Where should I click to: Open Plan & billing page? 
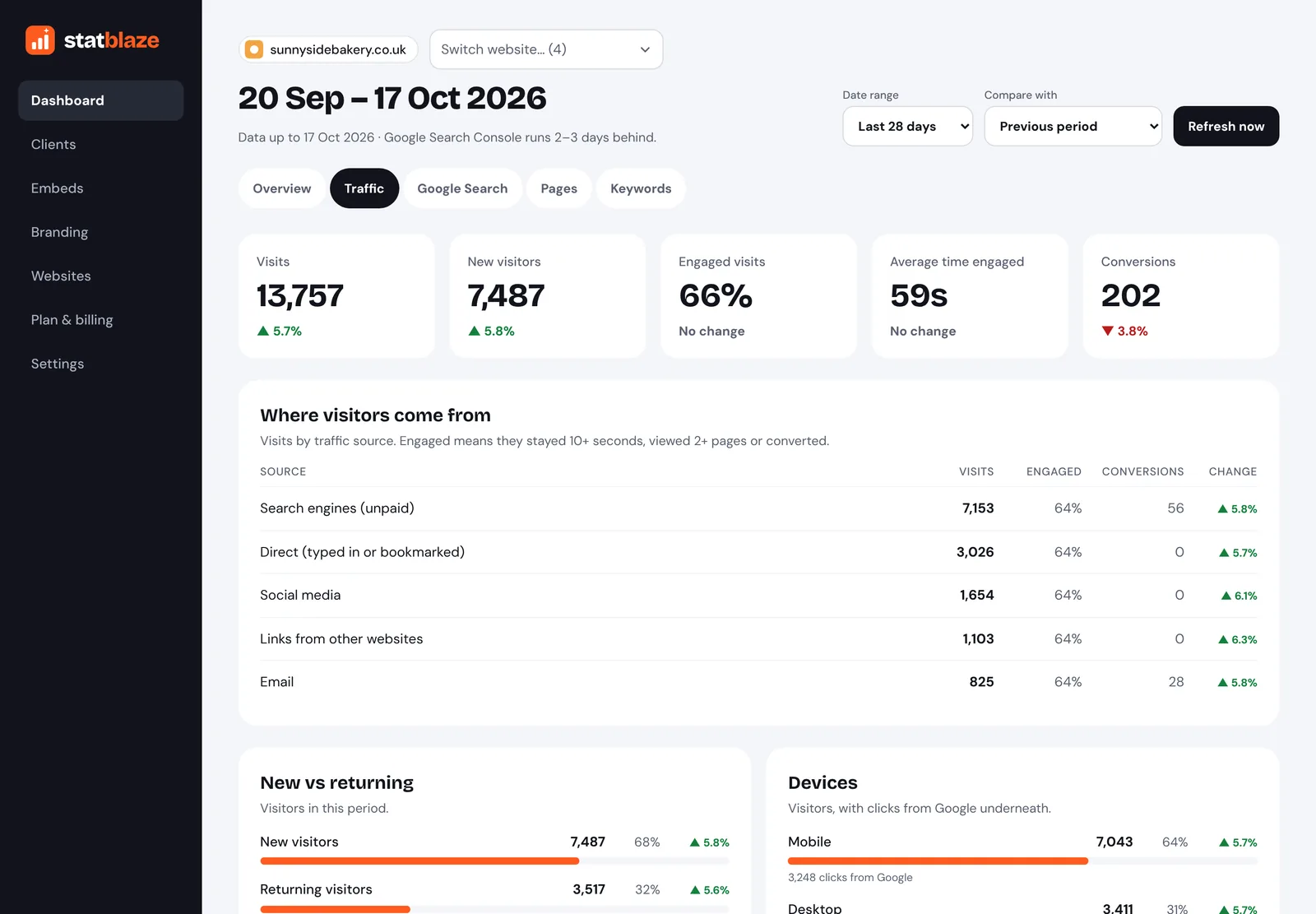100,320
